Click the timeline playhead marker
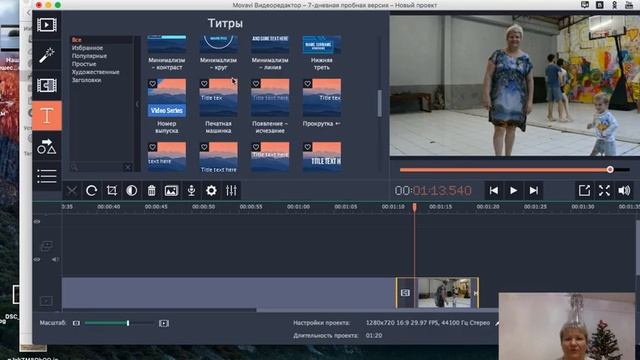This screenshot has height=360, width=640. 414,208
